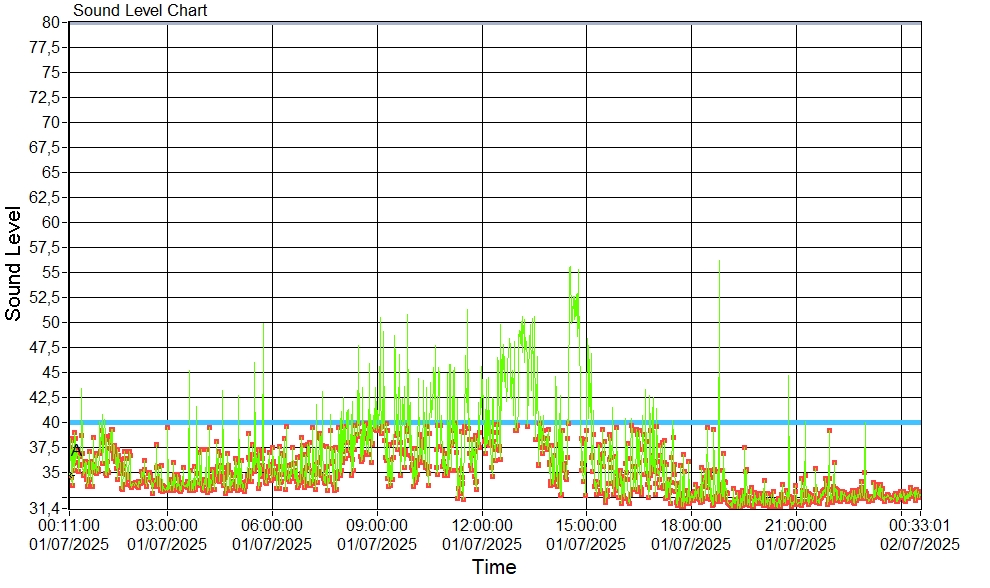Click the 12:00:00 time axis label
990x588 pixels.
(482, 524)
